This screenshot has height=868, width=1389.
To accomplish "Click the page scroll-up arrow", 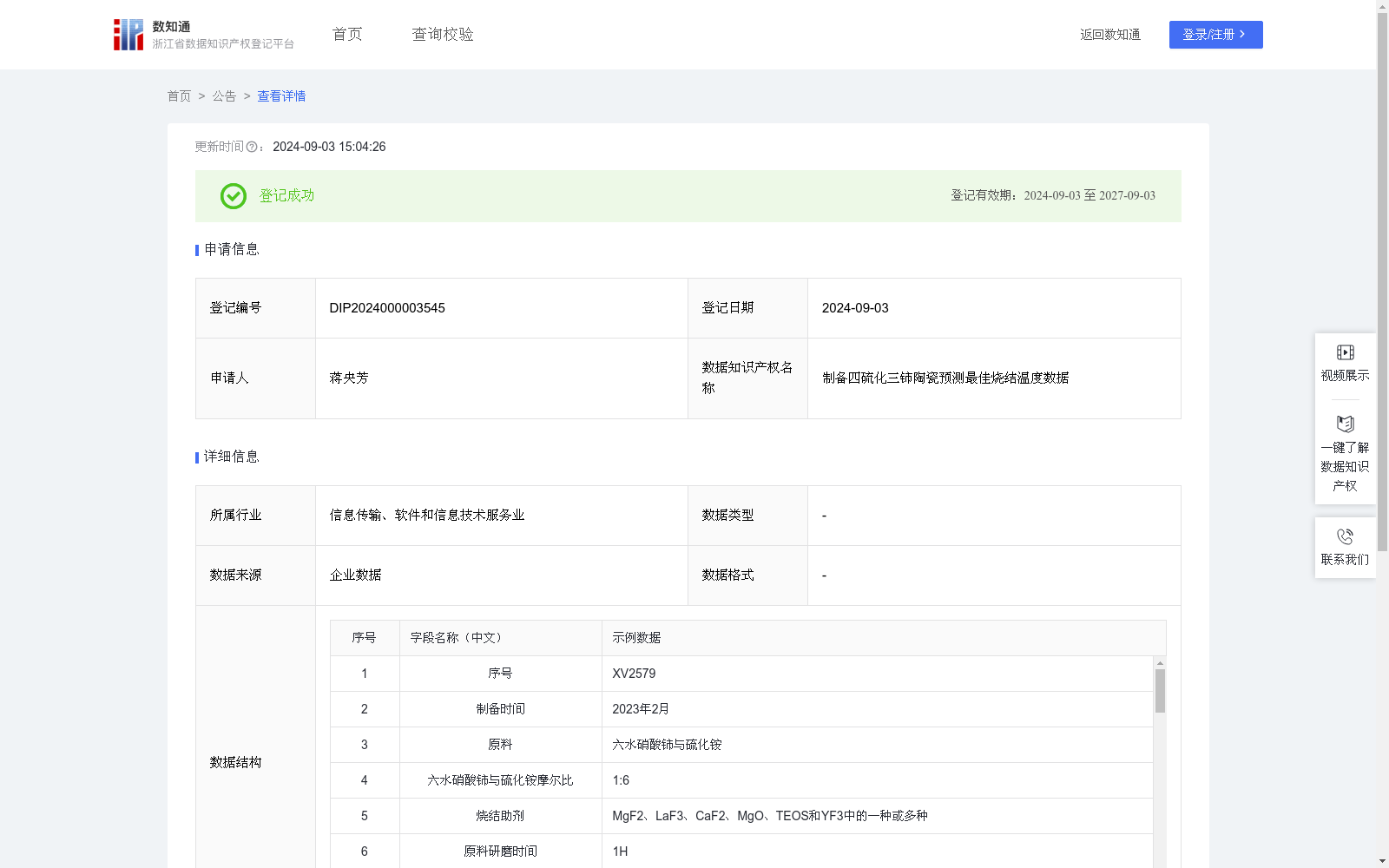I will point(1382,6).
